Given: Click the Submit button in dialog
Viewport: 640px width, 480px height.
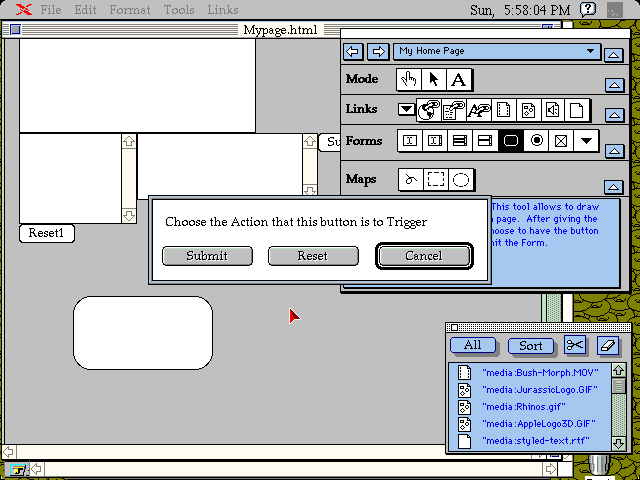Looking at the screenshot, I should coord(207,256).
